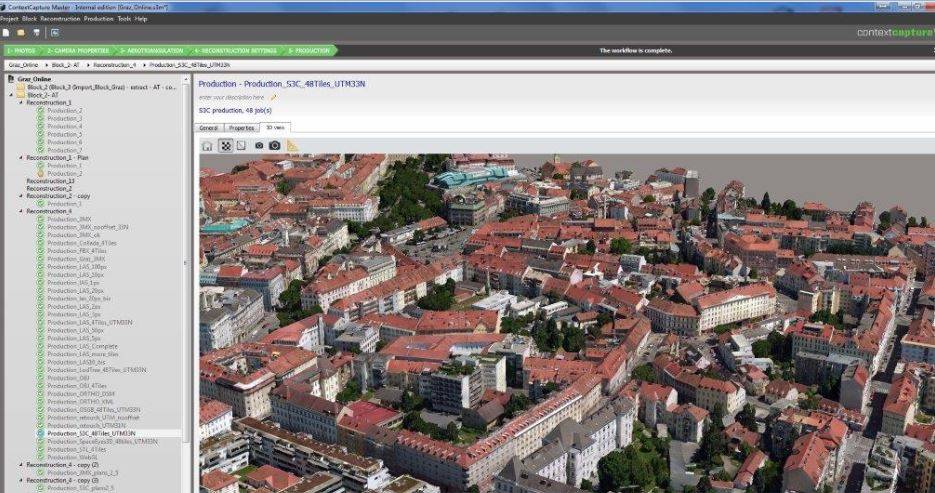Select Production_LodTree_48Tiles_UTM33N in the tree
Viewport: 935px width, 493px height.
click(97, 370)
